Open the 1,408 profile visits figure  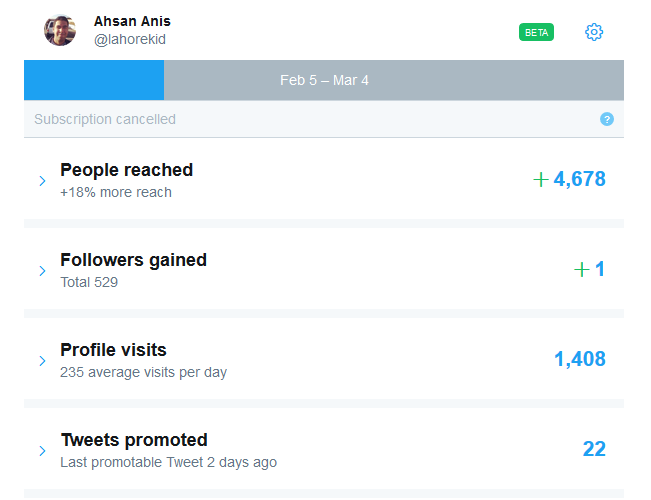click(580, 359)
